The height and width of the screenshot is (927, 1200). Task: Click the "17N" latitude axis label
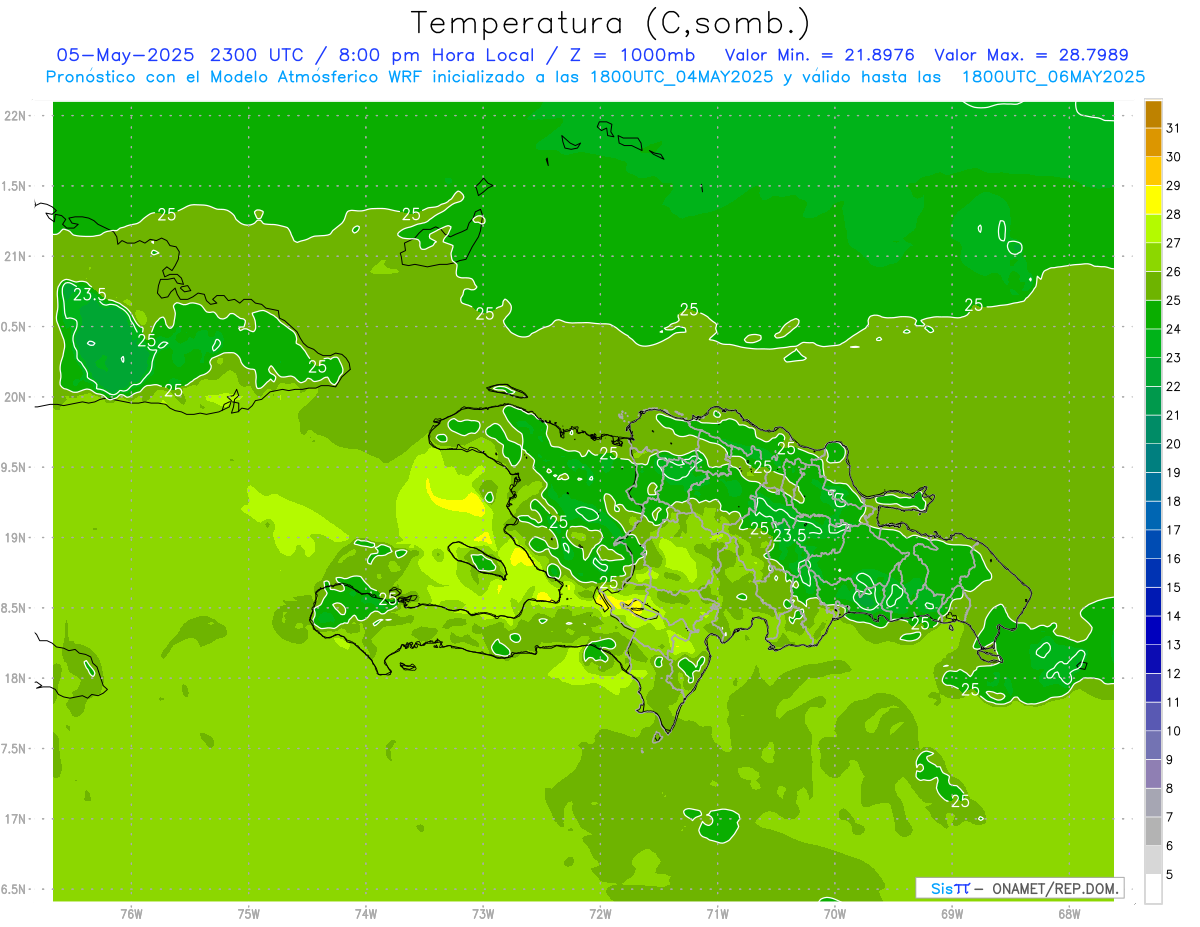click(x=16, y=820)
